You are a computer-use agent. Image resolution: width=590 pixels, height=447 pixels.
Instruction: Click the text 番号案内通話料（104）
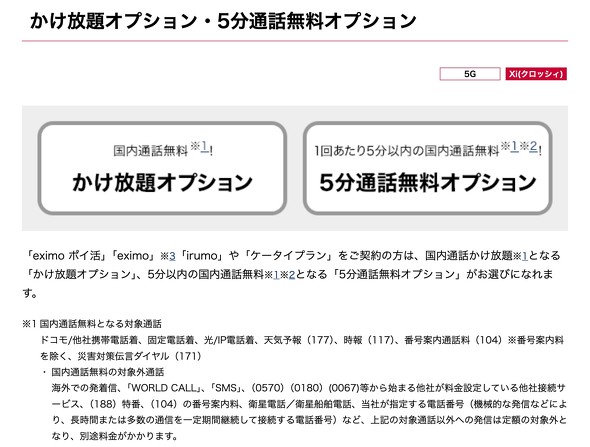453,340
